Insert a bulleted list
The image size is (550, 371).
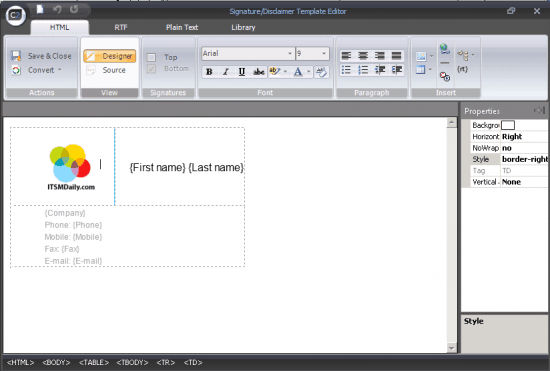[346, 70]
